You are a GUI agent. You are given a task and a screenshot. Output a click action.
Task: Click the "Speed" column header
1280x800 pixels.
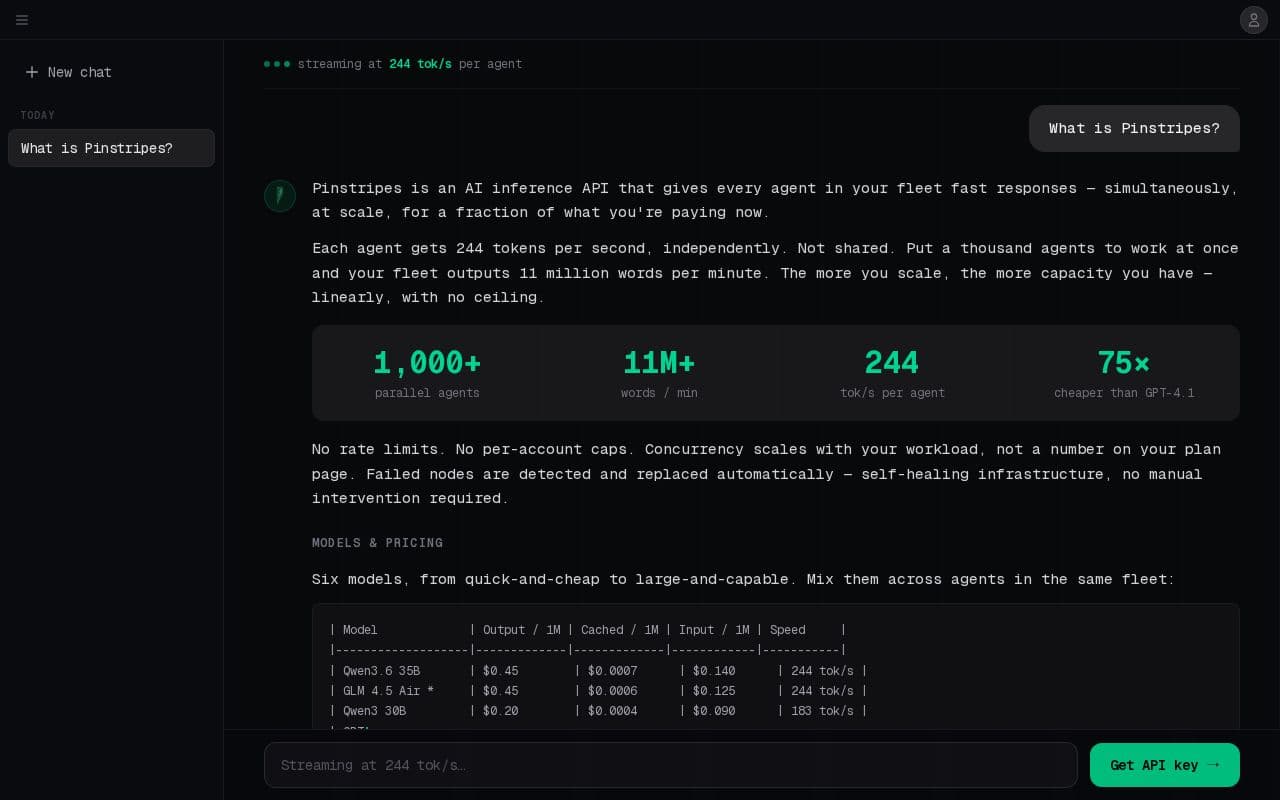pyautogui.click(x=787, y=630)
